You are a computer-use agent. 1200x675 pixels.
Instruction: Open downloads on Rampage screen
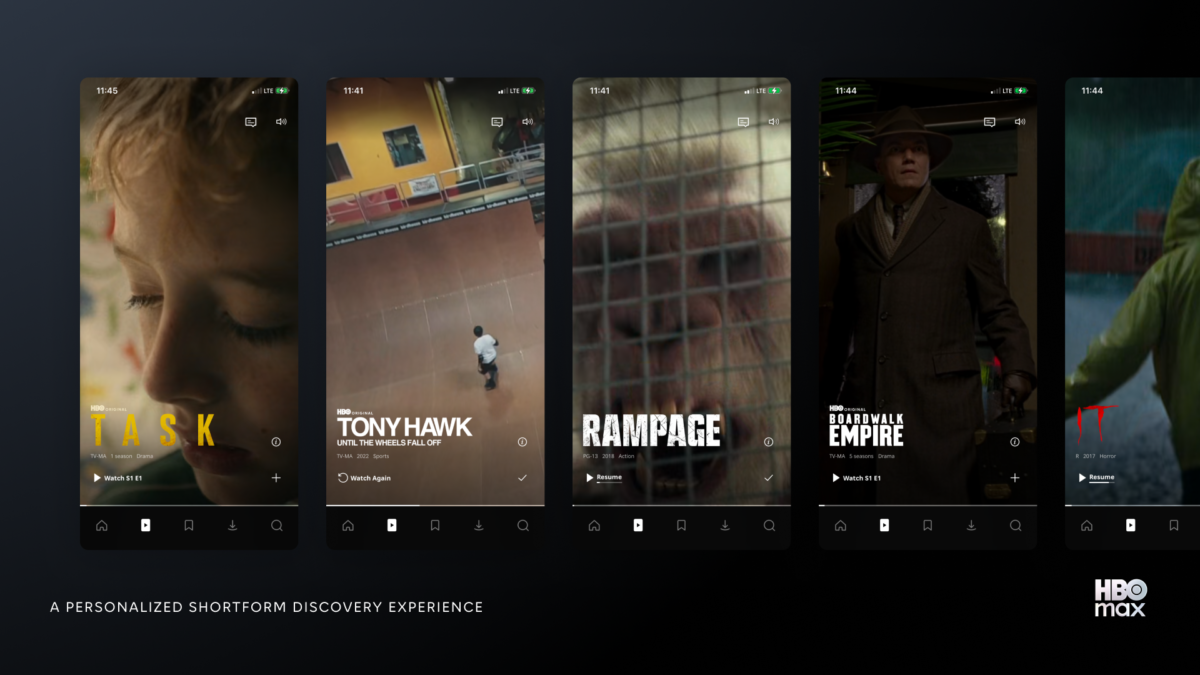725,526
